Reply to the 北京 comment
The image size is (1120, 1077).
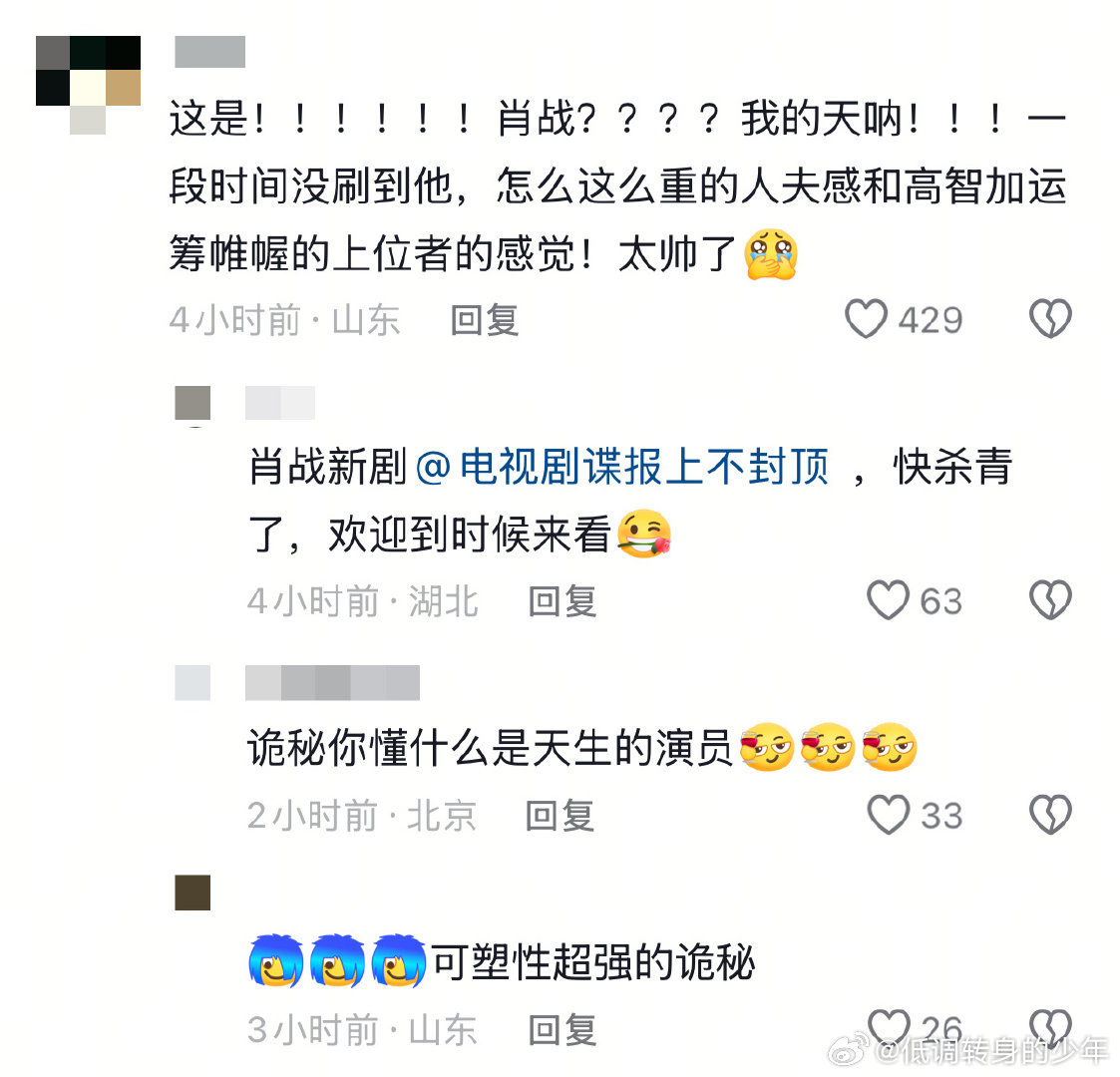(560, 816)
